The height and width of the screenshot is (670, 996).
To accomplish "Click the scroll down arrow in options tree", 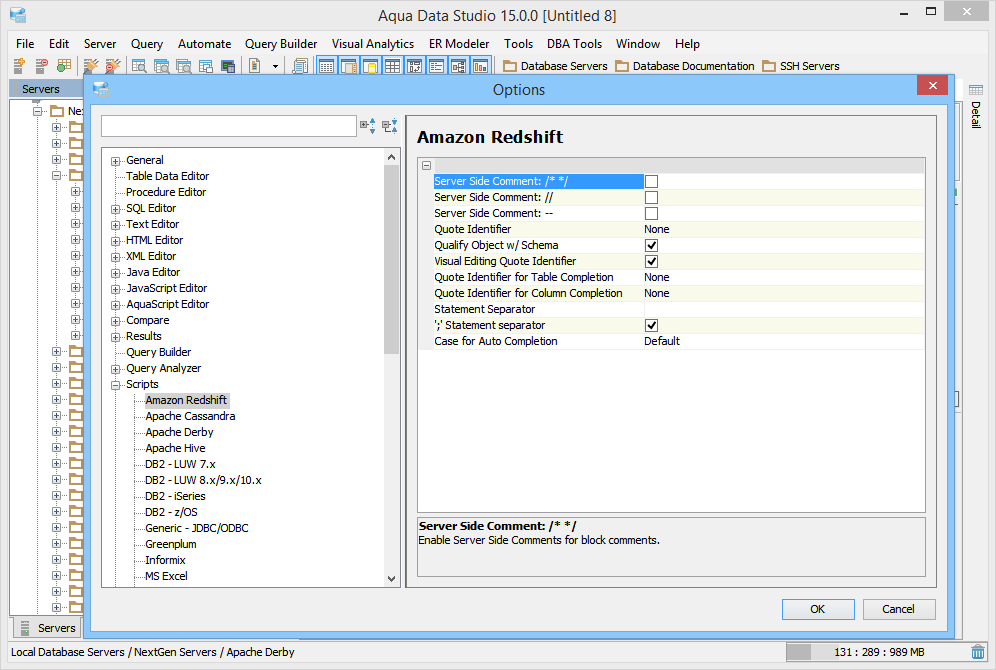I will point(391,579).
